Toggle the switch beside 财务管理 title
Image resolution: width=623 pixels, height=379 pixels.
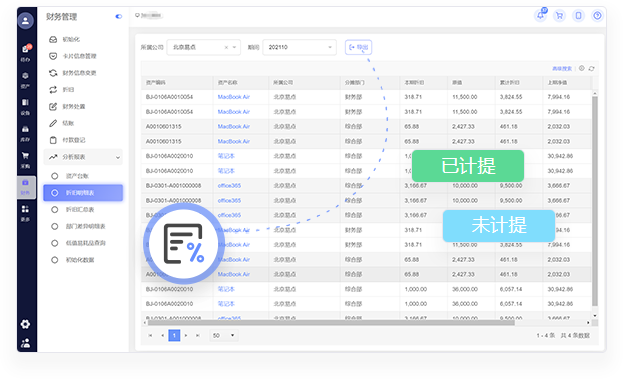[x=118, y=16]
